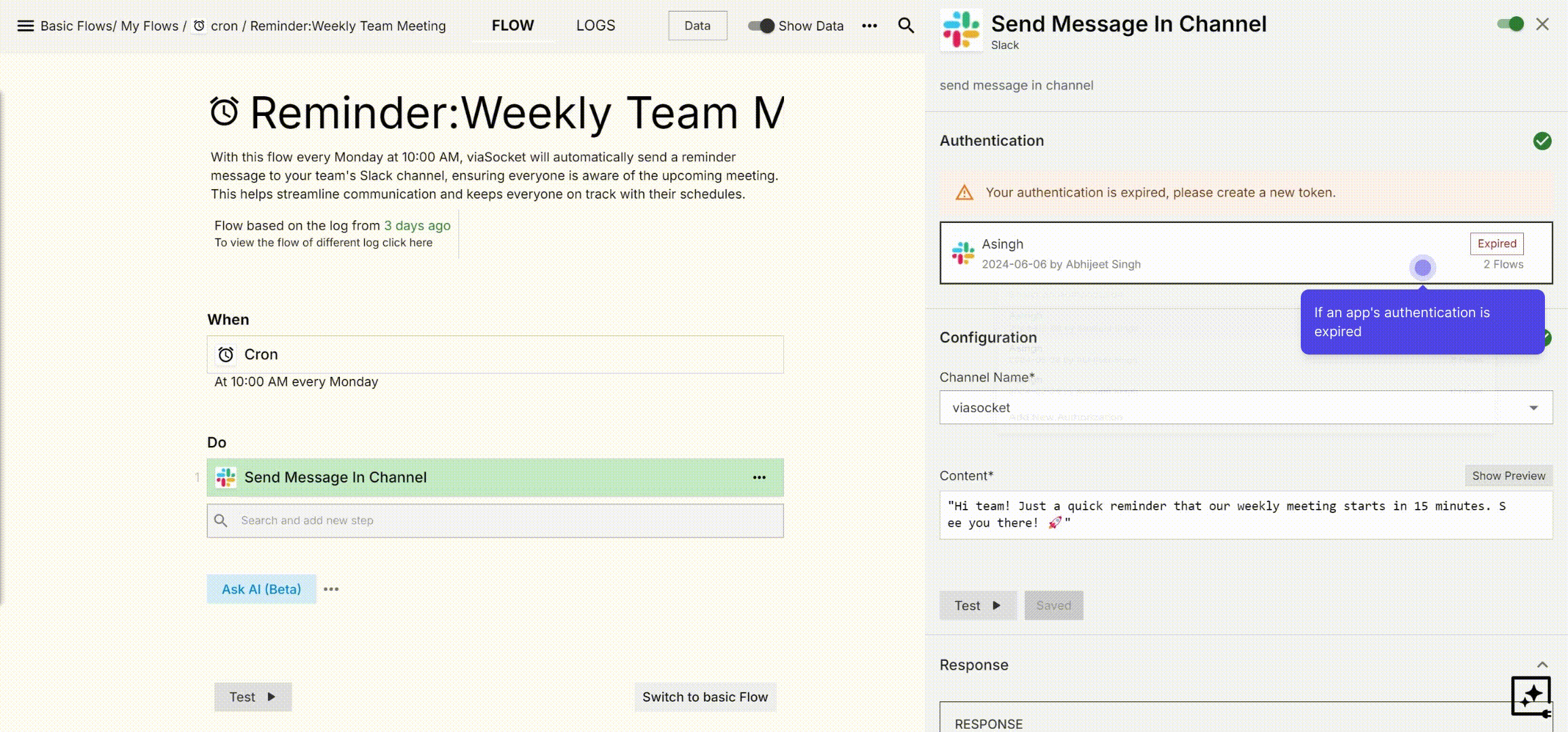The width and height of the screenshot is (1568, 732).
Task: Click 'click here' to view different log
Action: pos(407,243)
